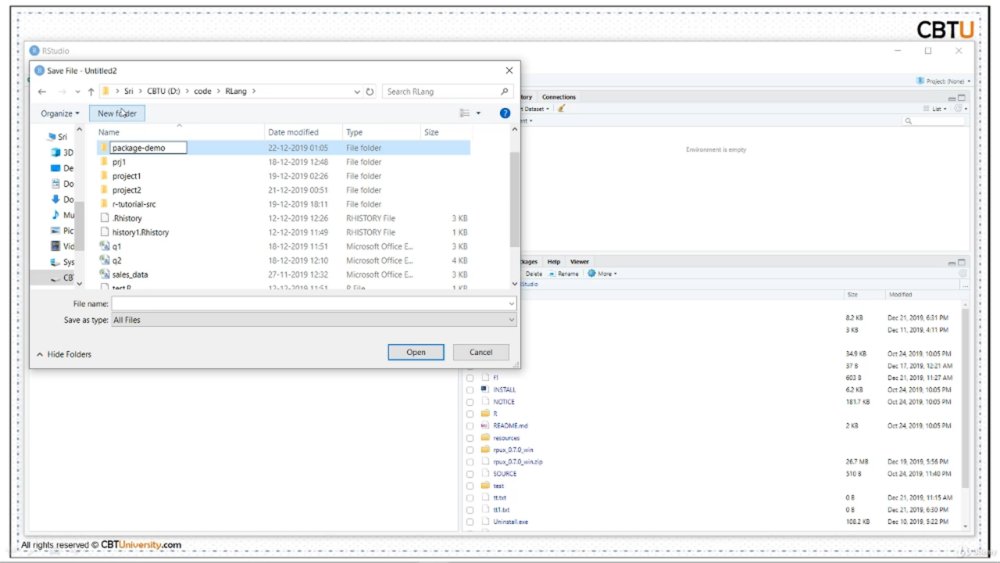Open the Organize dropdown menu
Screen dimensions: 1000x563
click(60, 113)
